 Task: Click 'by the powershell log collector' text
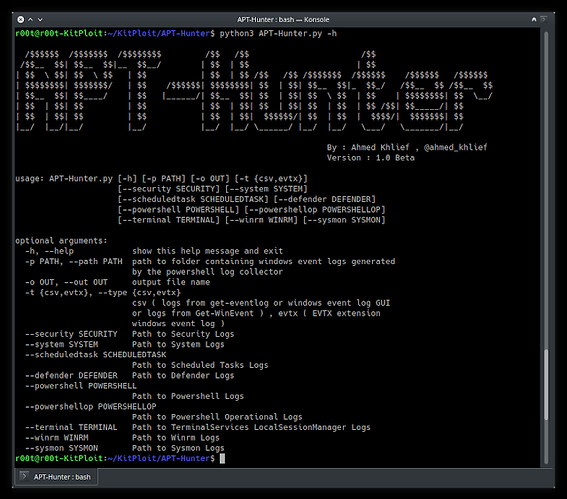point(208,272)
